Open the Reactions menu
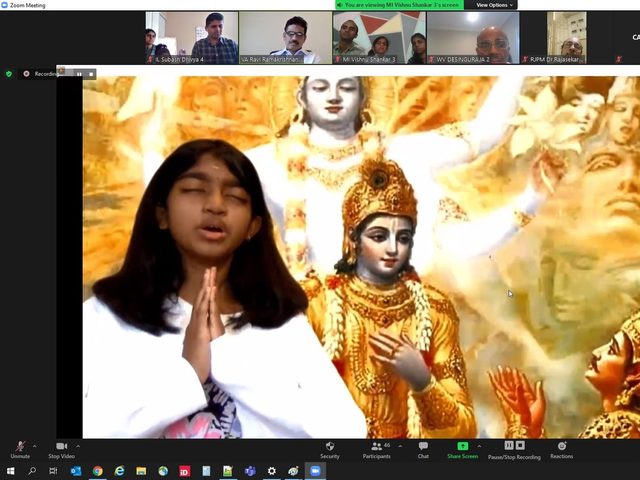The height and width of the screenshot is (480, 640). pyautogui.click(x=562, y=450)
